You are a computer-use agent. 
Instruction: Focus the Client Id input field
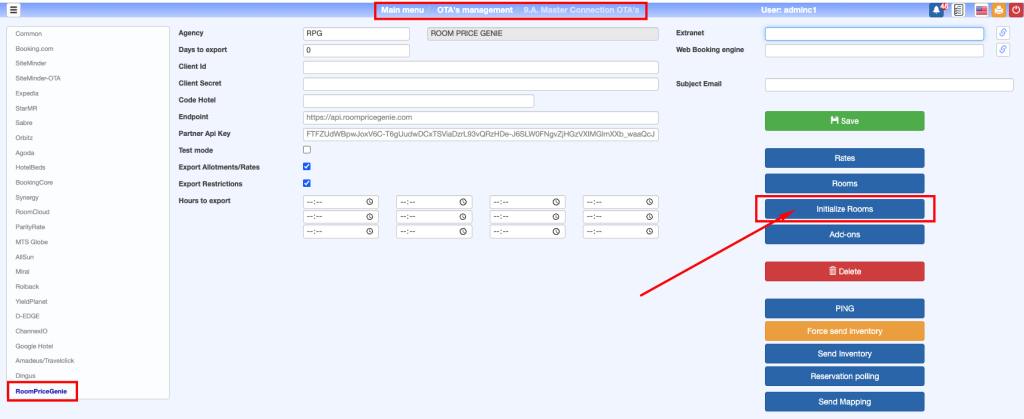click(480, 67)
